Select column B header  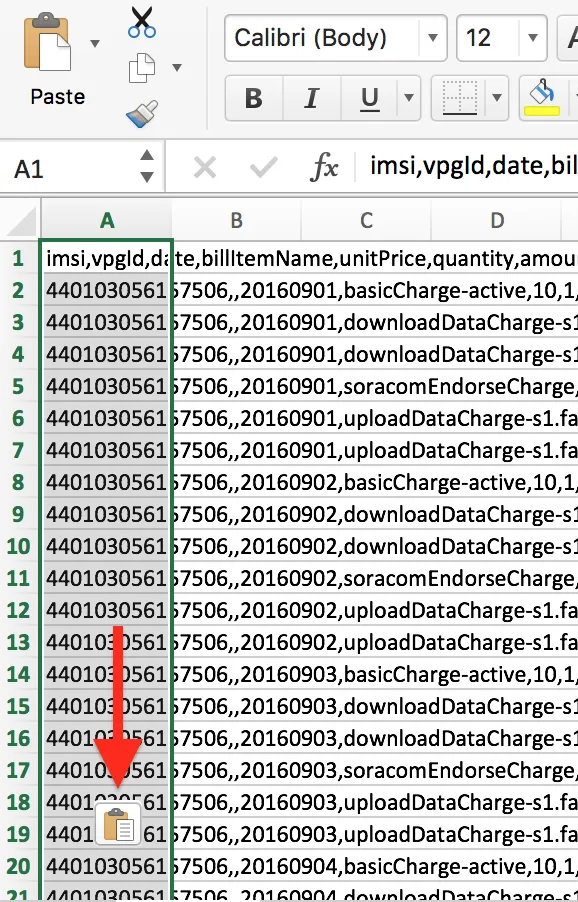tap(236, 220)
